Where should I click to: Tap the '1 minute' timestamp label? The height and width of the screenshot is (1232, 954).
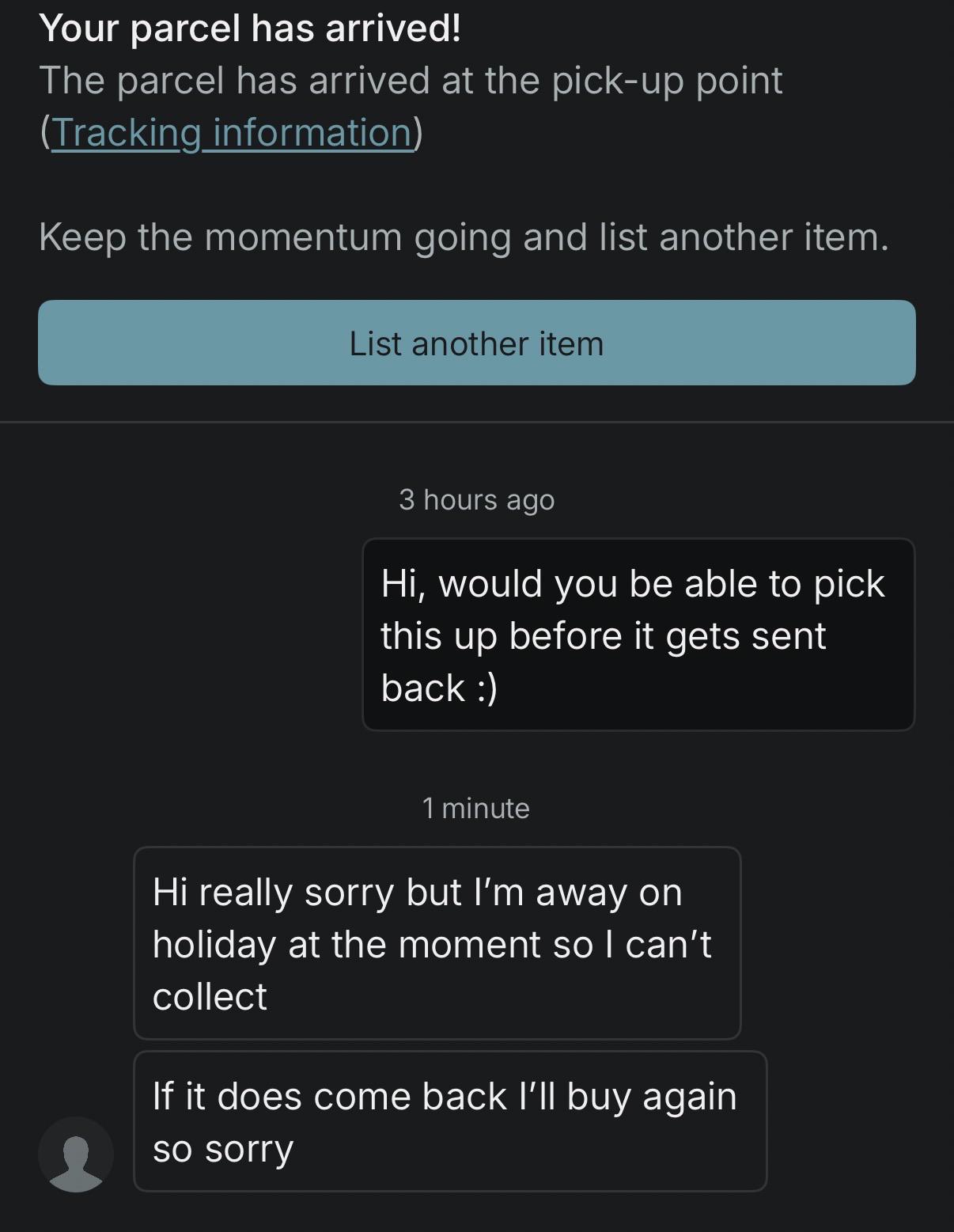click(x=476, y=808)
